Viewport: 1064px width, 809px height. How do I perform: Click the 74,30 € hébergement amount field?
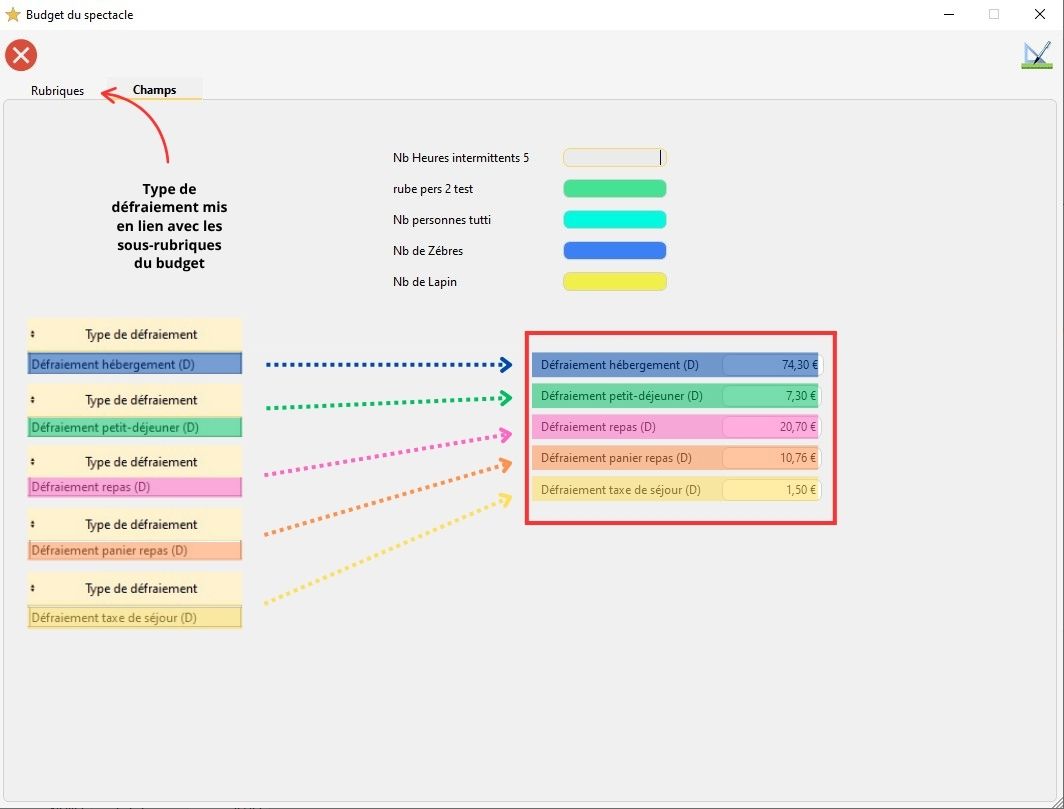pos(770,365)
